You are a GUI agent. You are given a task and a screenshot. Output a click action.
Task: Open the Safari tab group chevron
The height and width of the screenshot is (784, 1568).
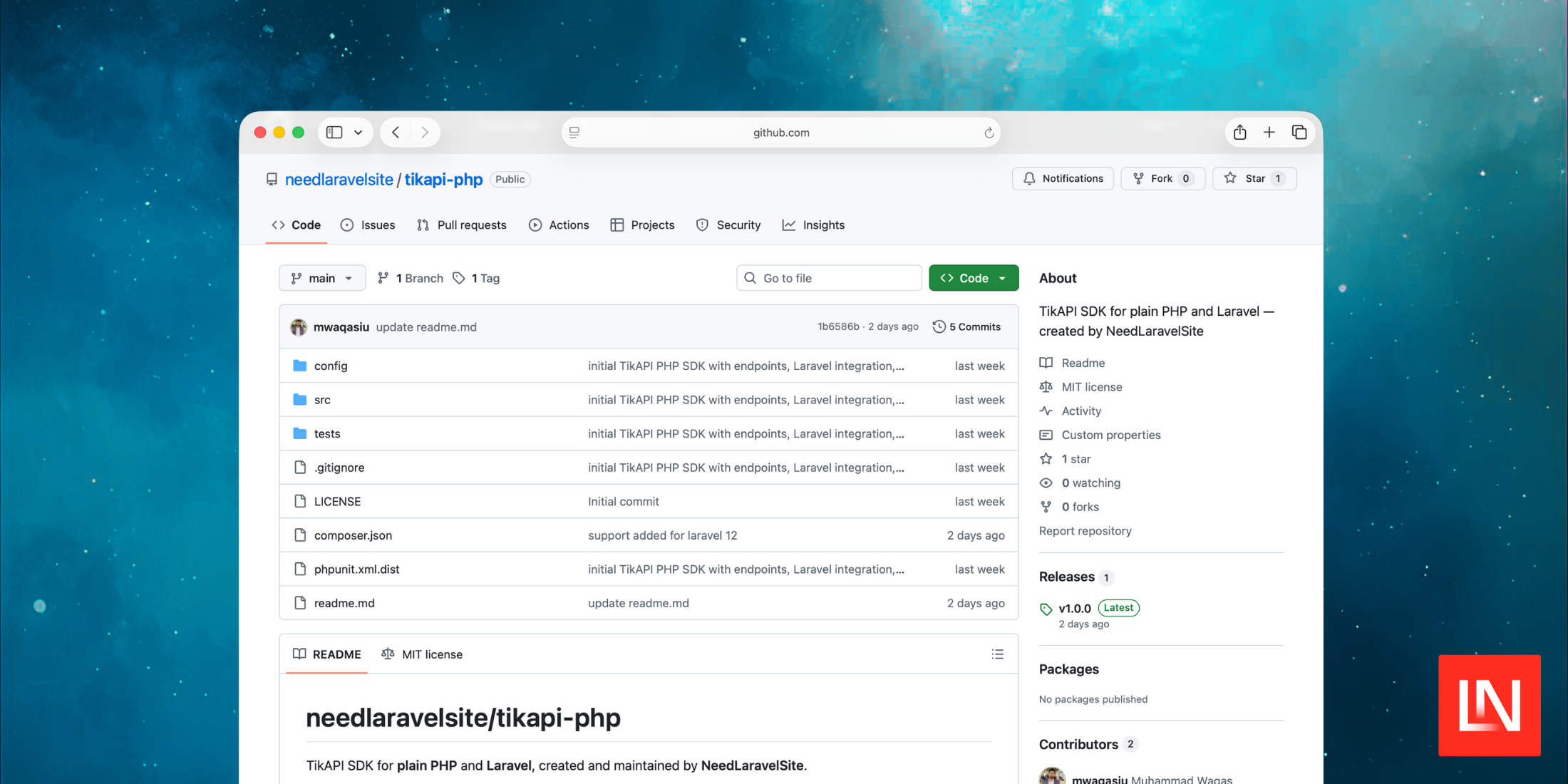pos(359,132)
